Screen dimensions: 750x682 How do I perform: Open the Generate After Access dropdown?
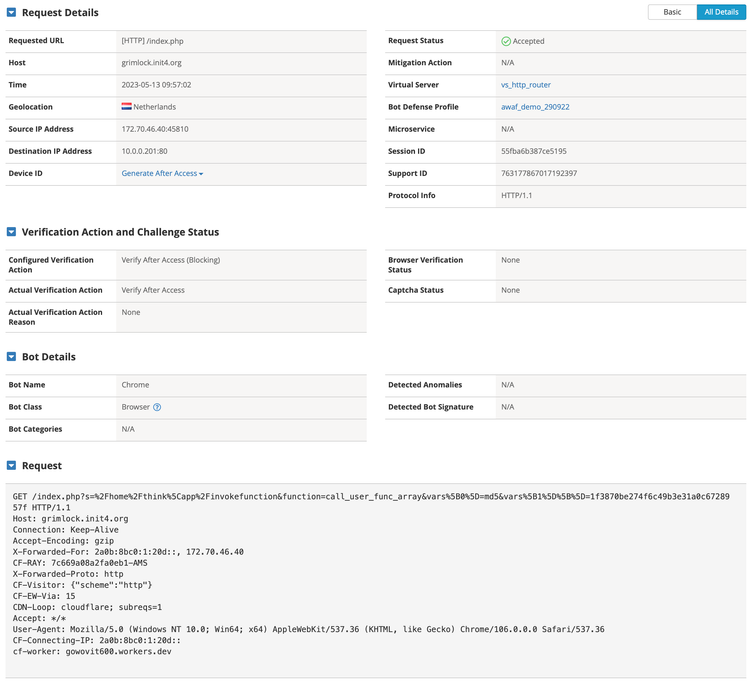(162, 174)
